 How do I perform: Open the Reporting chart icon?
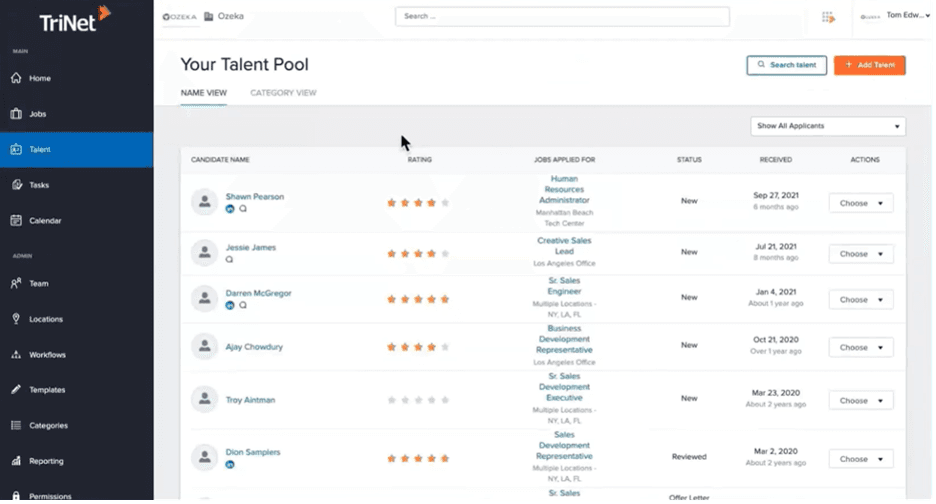(16, 461)
